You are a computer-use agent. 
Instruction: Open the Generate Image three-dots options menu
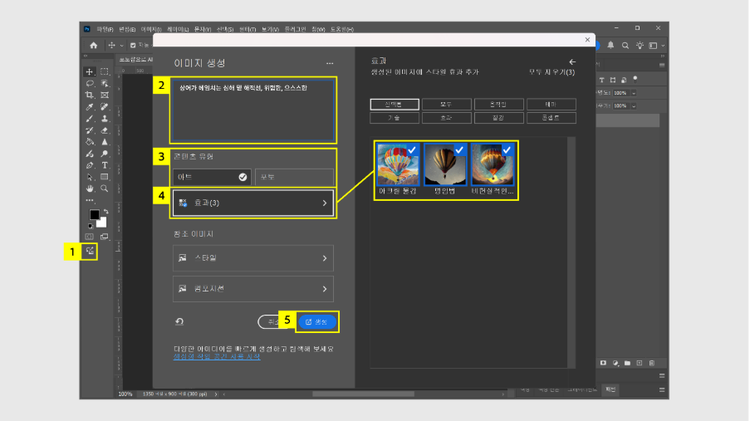click(330, 63)
